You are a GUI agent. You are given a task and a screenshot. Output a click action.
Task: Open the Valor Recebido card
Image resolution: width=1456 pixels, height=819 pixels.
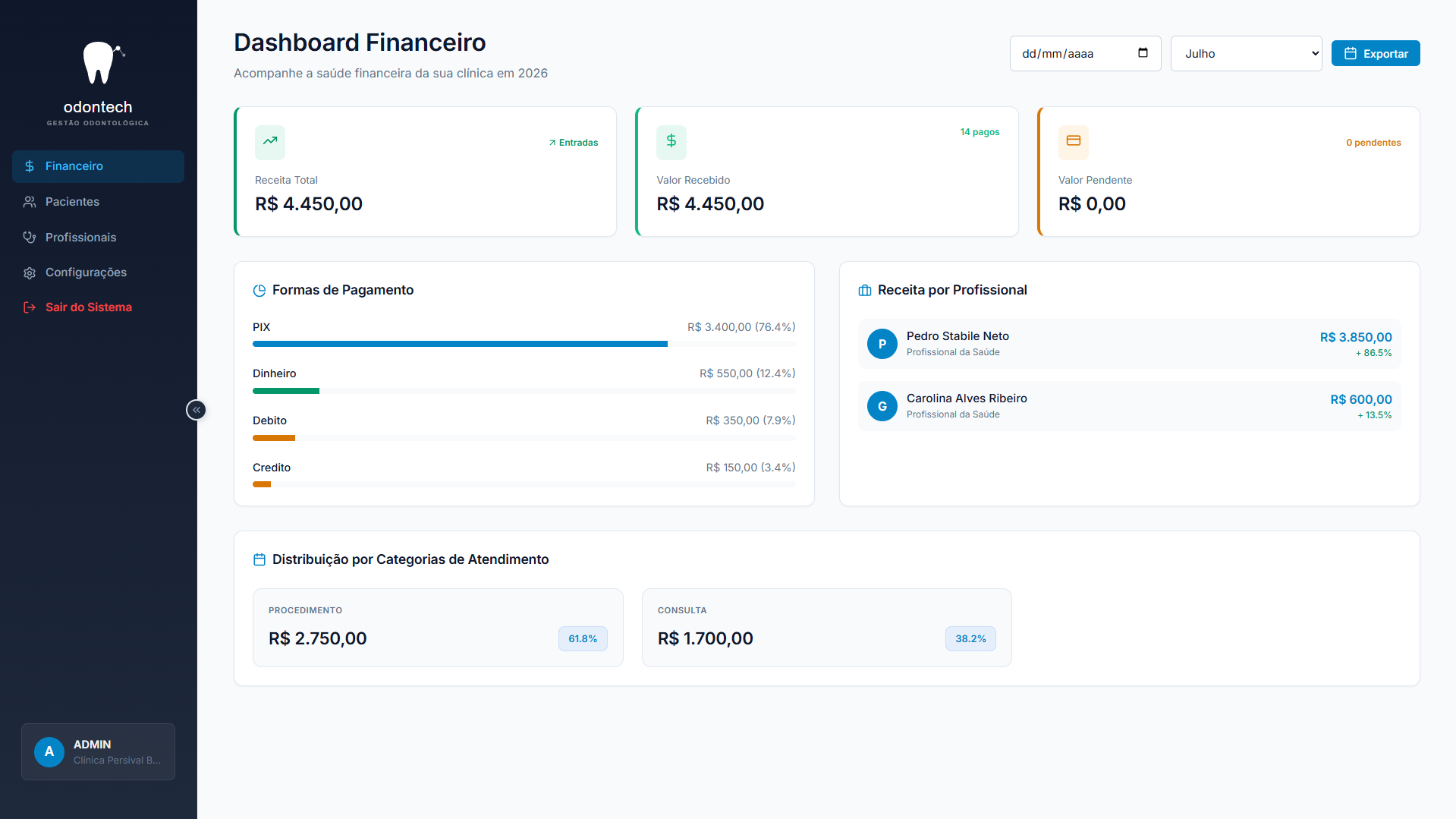pyautogui.click(x=827, y=172)
